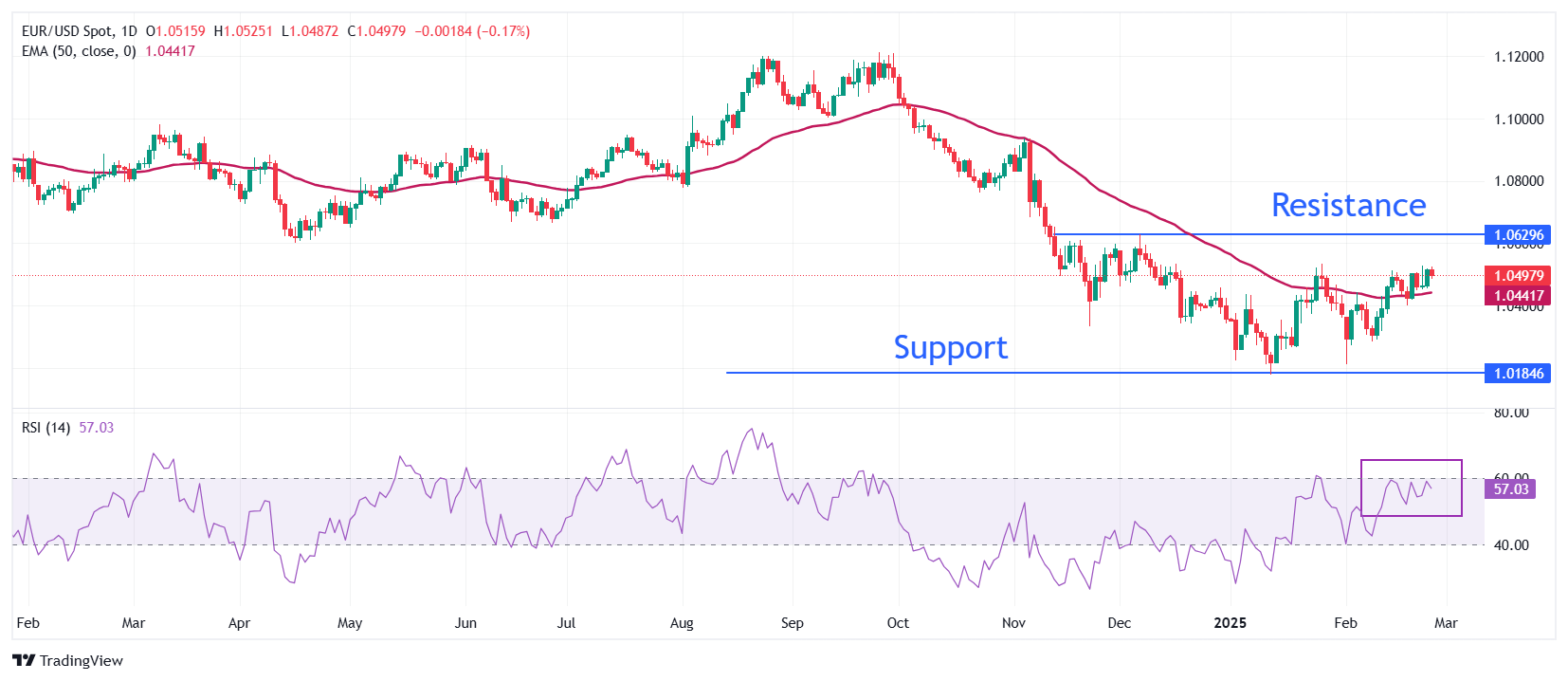Image resolution: width=1568 pixels, height=681 pixels.
Task: Select the EMA value tag 1.04417
Action: (x=1518, y=296)
